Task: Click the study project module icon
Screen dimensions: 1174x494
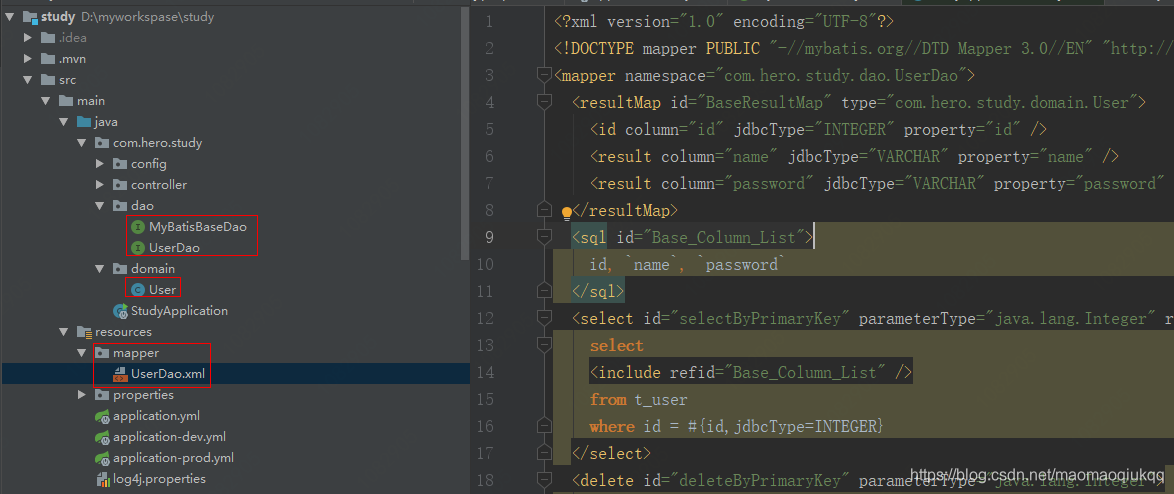Action: pos(29,16)
